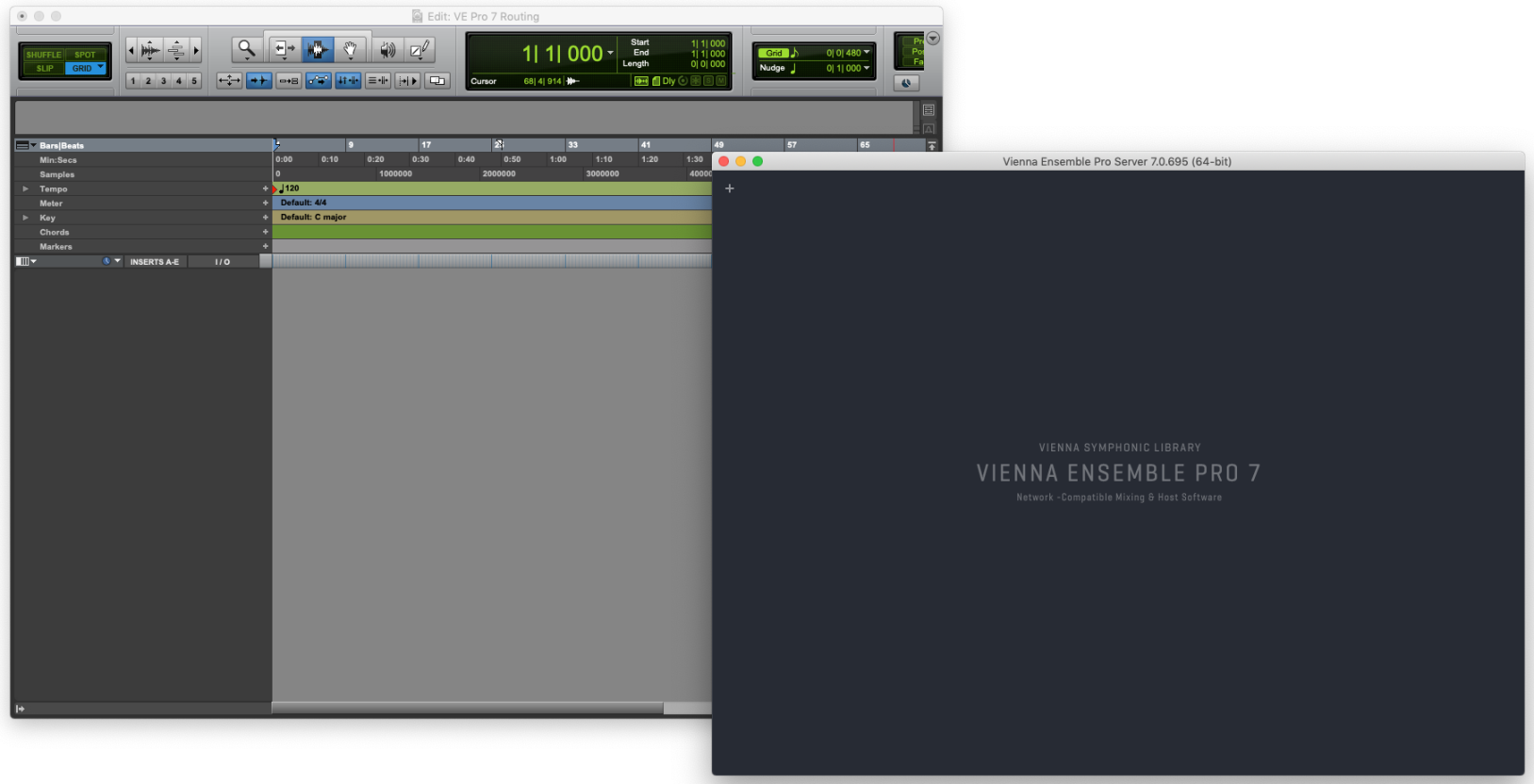Toggle Layered Editing button
Image resolution: width=1534 pixels, height=784 pixels.
click(x=437, y=81)
